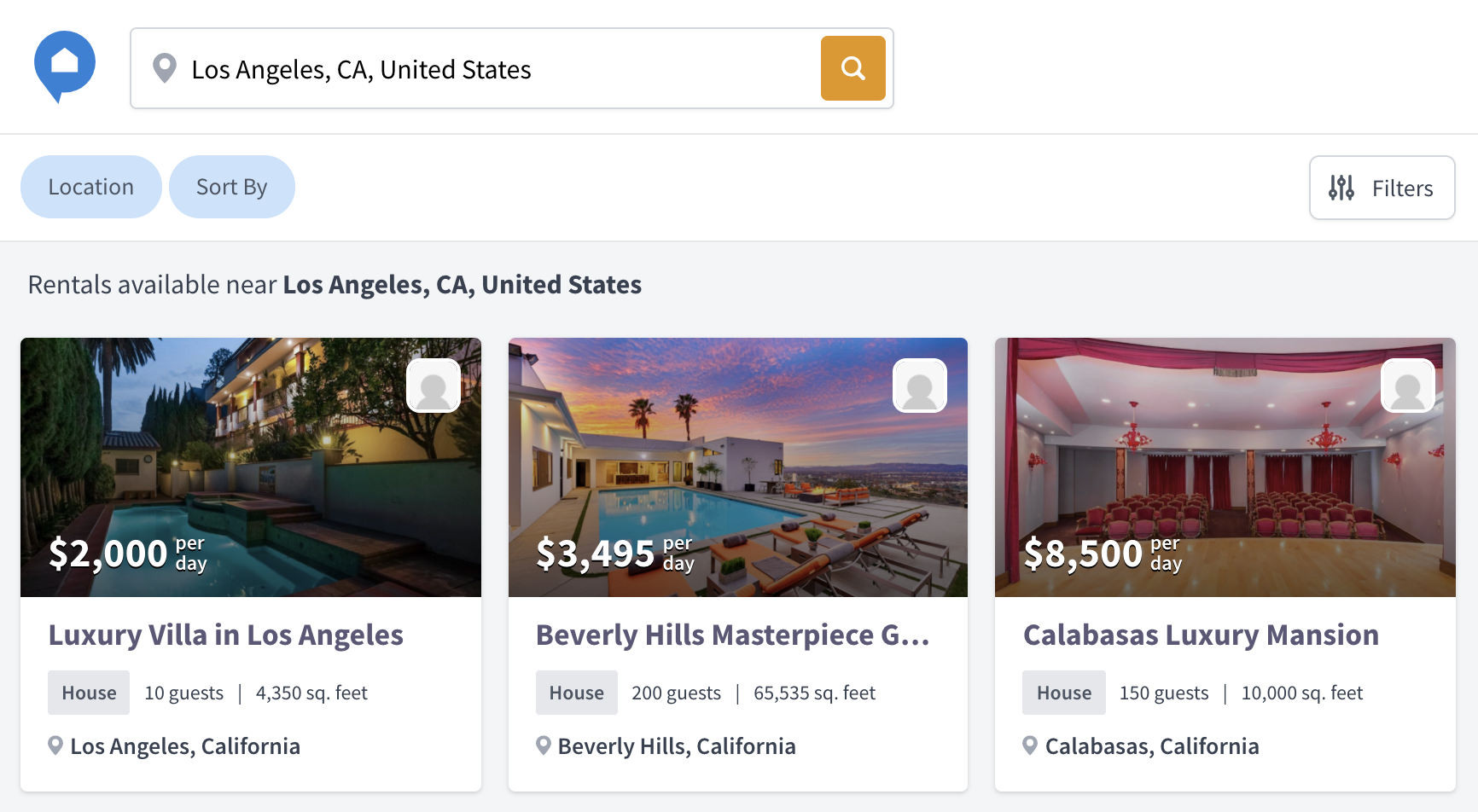
Task: Click the Los Angeles, California location text
Action: [185, 746]
